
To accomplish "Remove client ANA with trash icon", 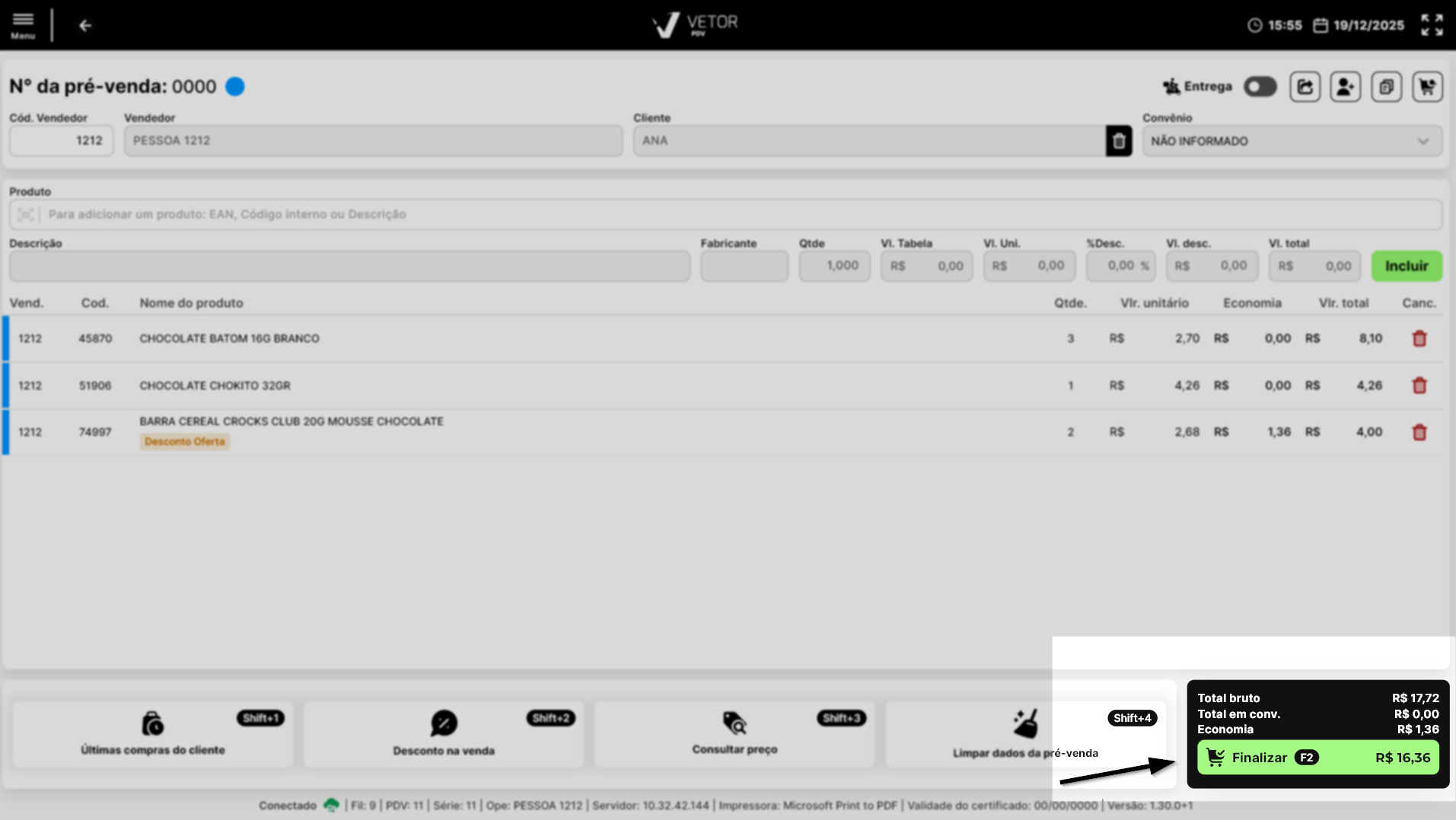I will coord(1119,141).
